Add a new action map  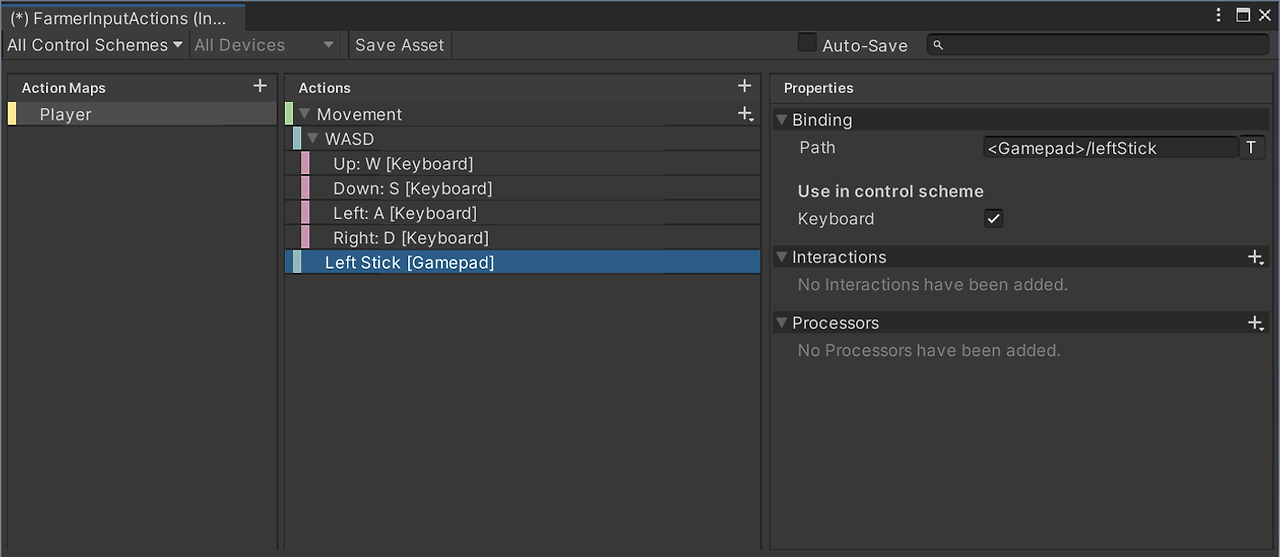point(260,87)
